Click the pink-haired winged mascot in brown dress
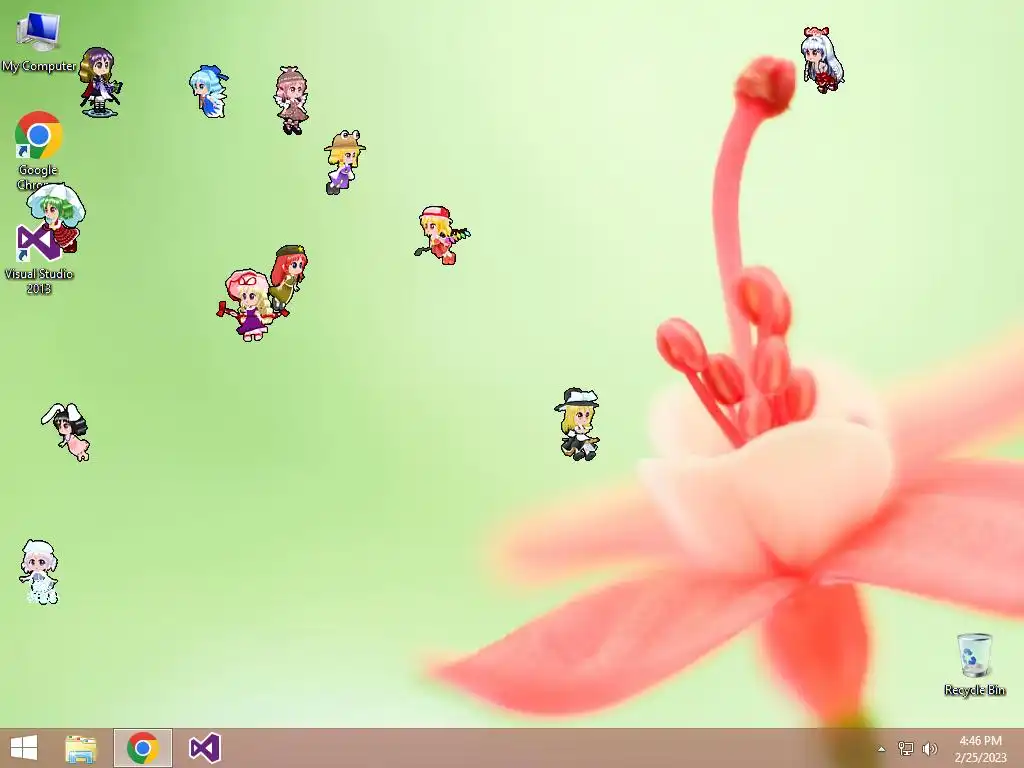This screenshot has width=1024, height=768. coord(291,100)
